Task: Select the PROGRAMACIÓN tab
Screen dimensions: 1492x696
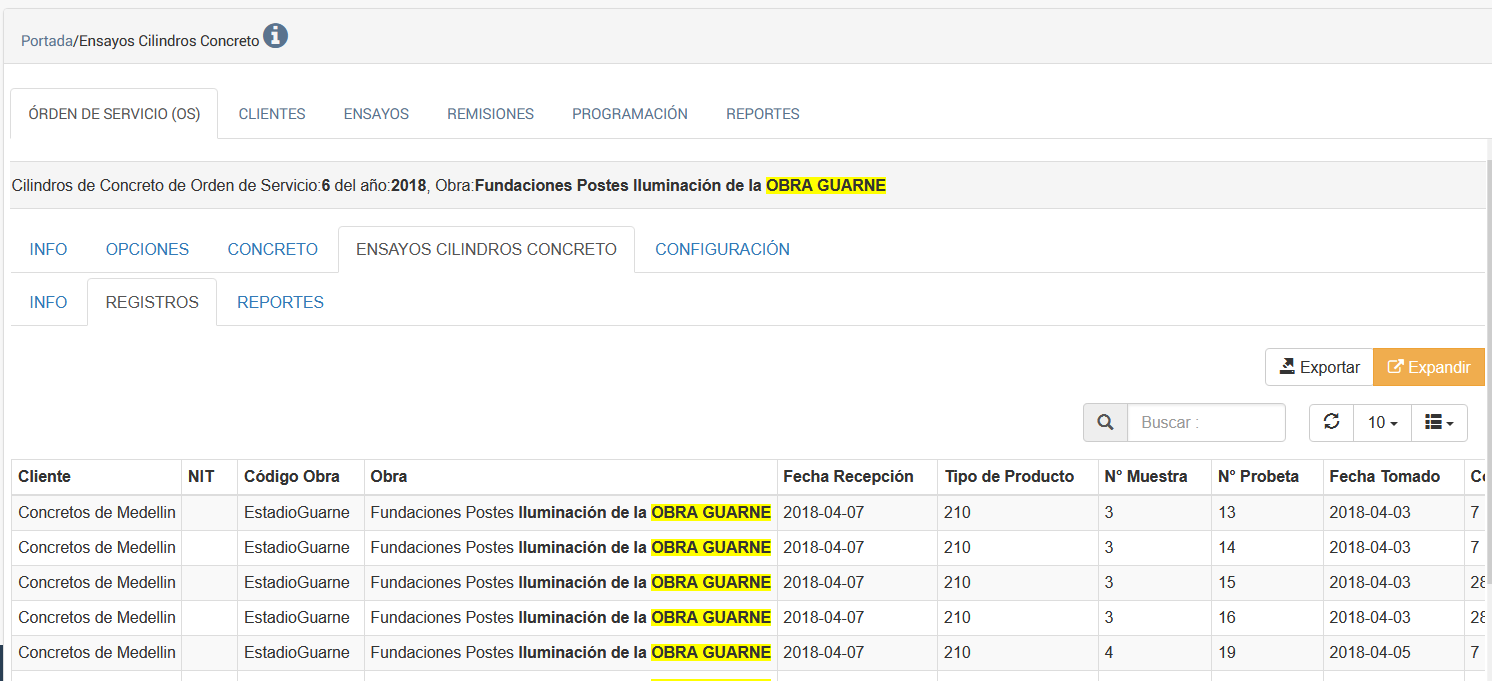Action: coord(629,114)
